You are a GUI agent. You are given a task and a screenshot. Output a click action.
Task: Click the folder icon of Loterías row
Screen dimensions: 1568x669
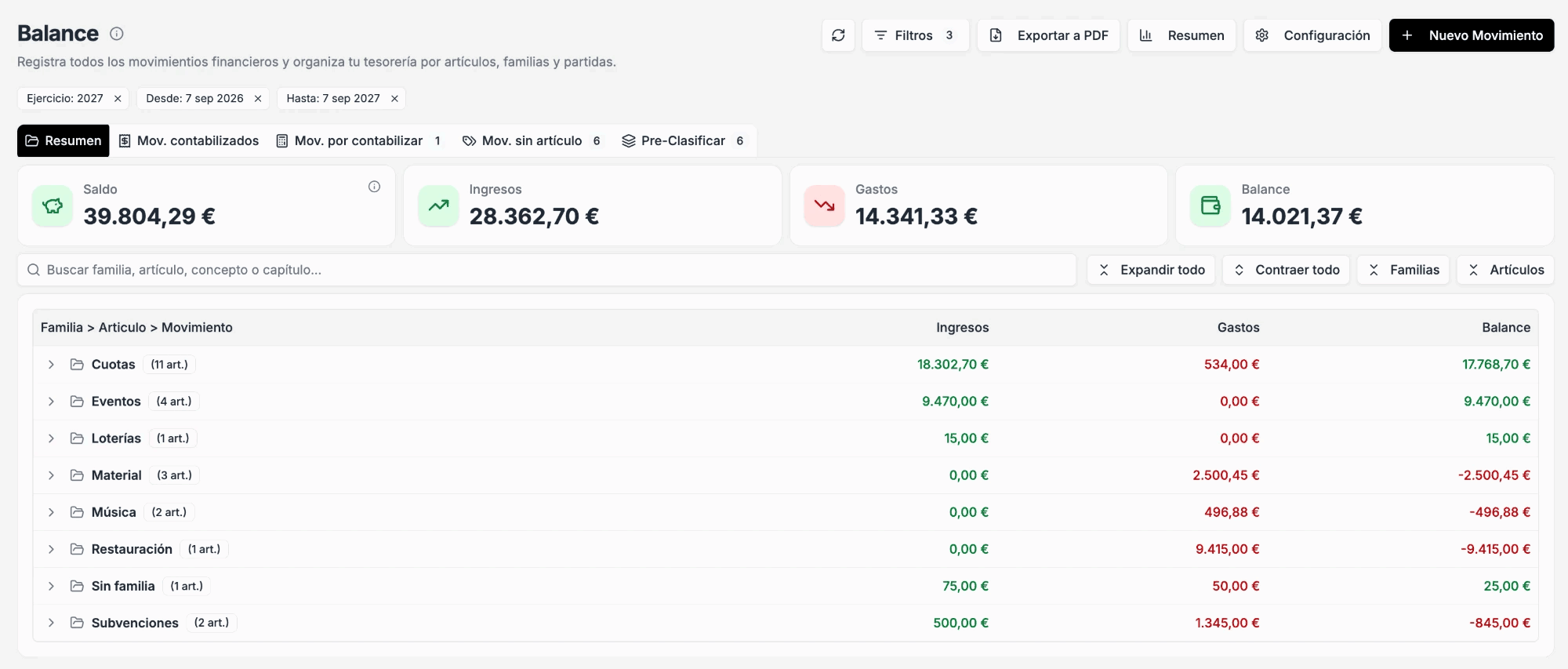77,438
